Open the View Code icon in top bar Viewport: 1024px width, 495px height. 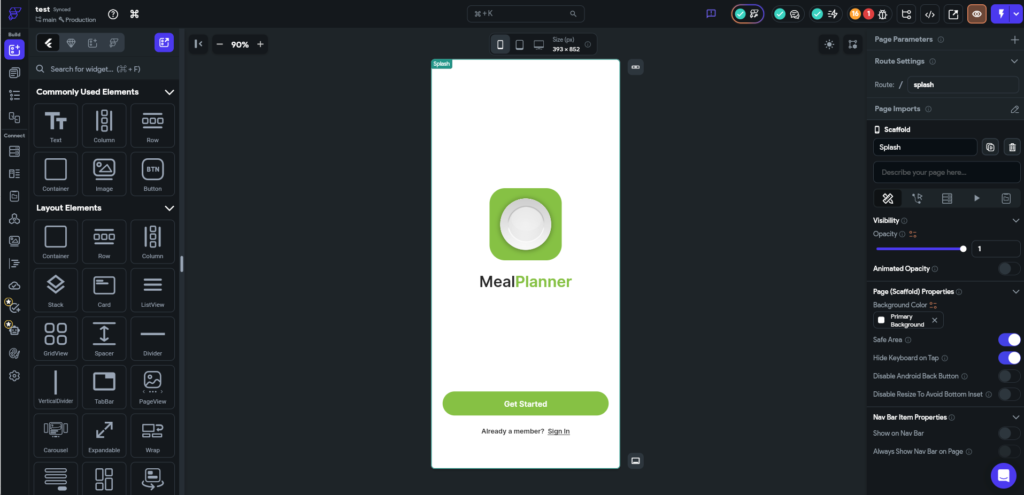click(929, 14)
